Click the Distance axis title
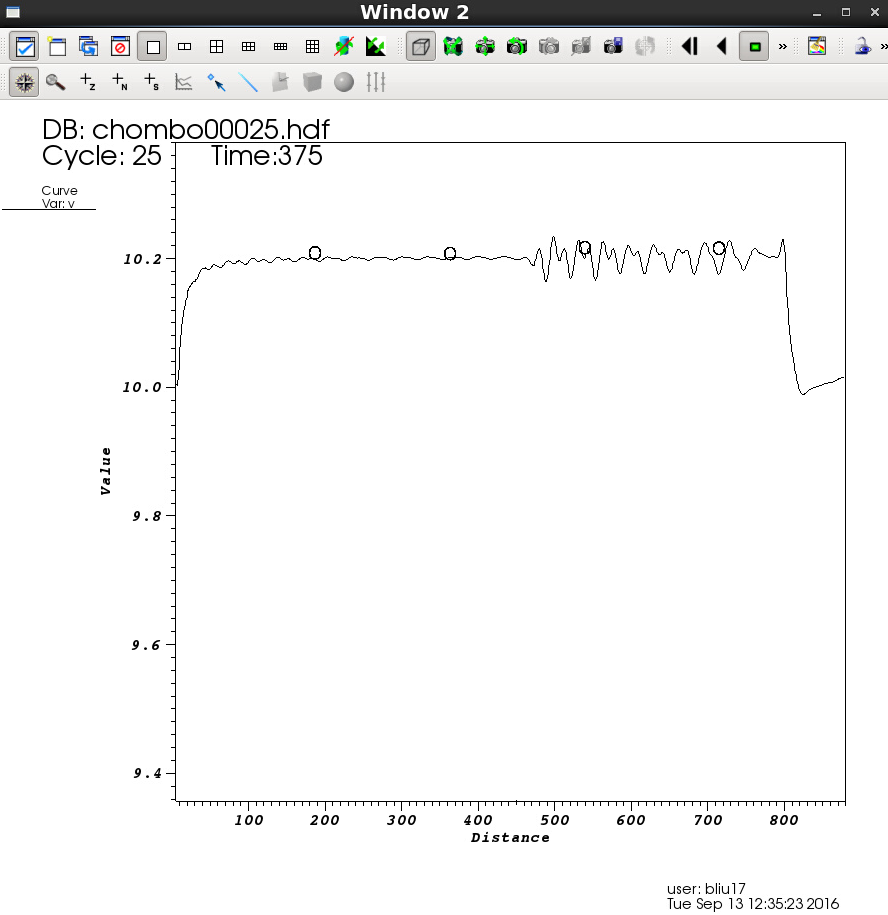Image resolution: width=888 pixels, height=915 pixels. click(510, 838)
